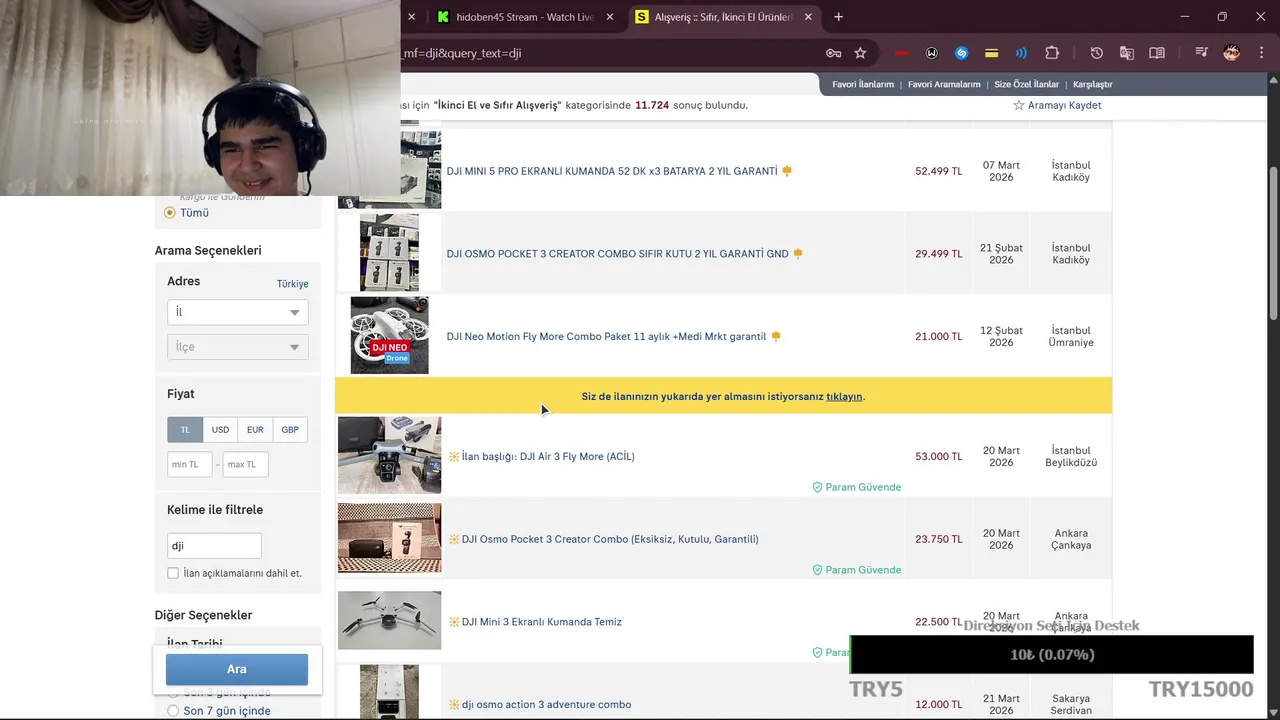Click Param Güvende badge on DJI Air 3 row

(856, 487)
